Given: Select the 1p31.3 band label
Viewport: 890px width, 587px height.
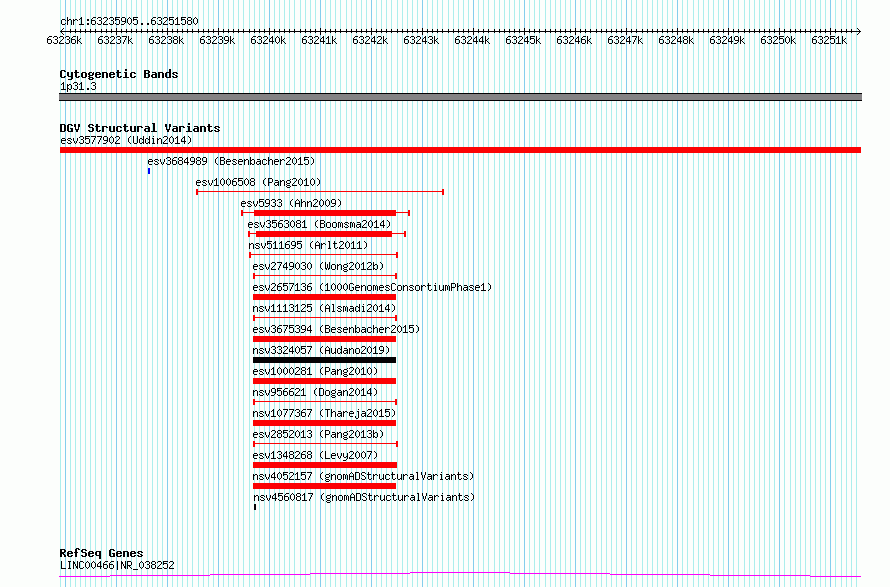Looking at the screenshot, I should 78,86.
